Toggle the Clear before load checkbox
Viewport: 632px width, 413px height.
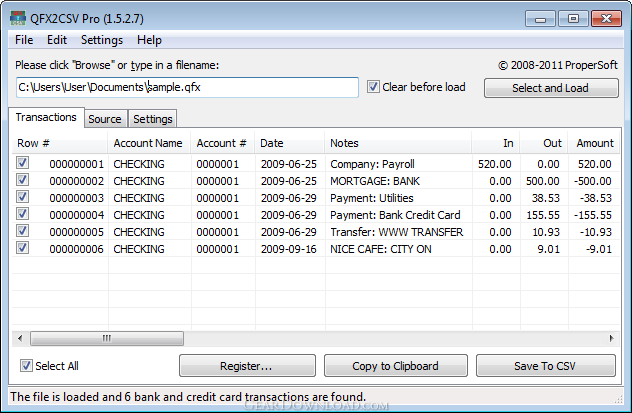click(373, 87)
